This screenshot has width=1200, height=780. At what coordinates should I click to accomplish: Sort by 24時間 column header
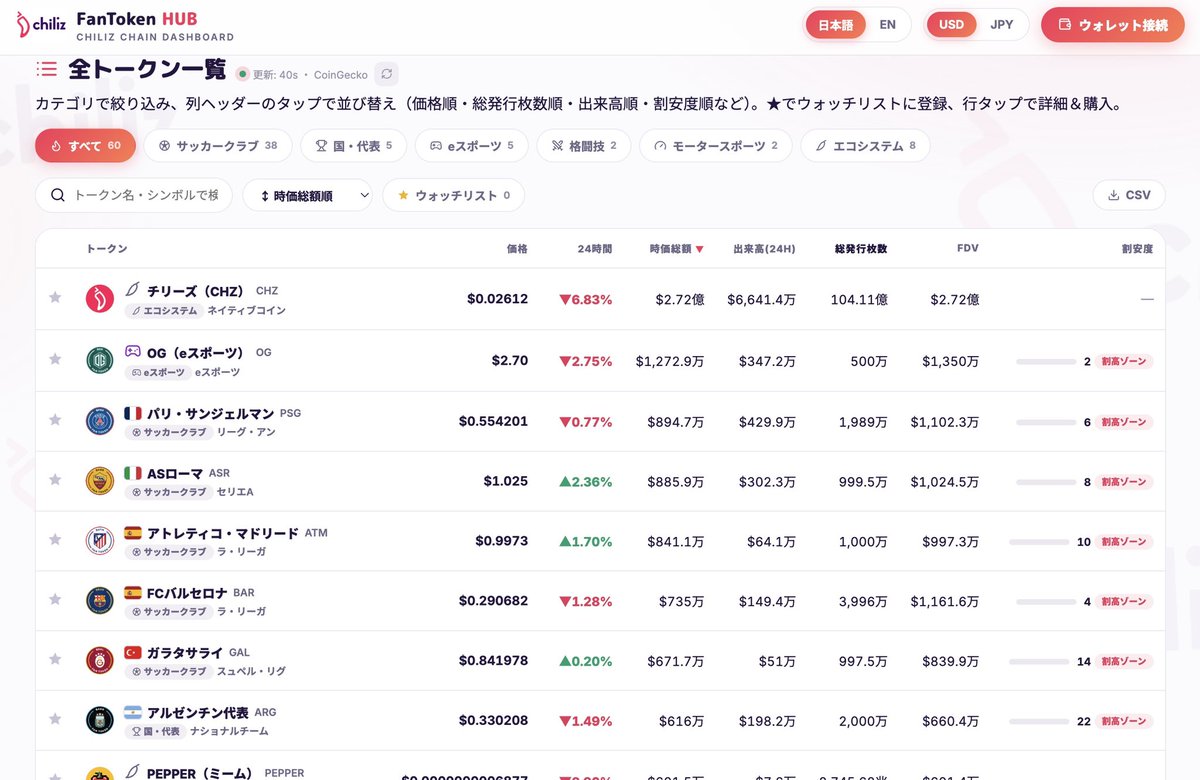pos(594,249)
